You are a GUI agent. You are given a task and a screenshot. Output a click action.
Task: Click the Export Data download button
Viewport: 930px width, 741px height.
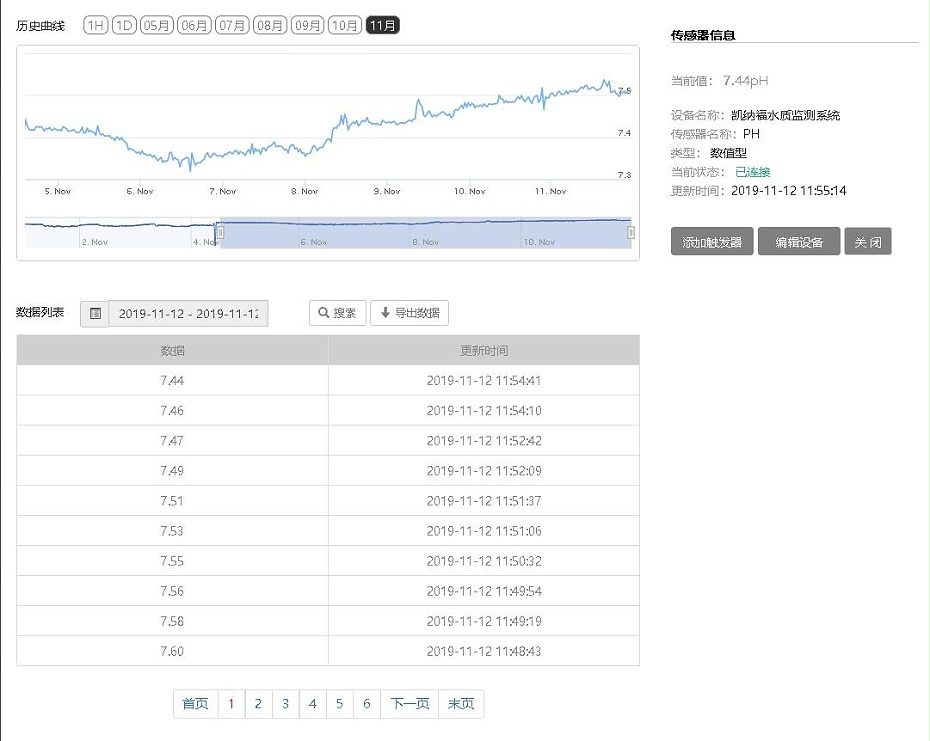click(x=409, y=313)
